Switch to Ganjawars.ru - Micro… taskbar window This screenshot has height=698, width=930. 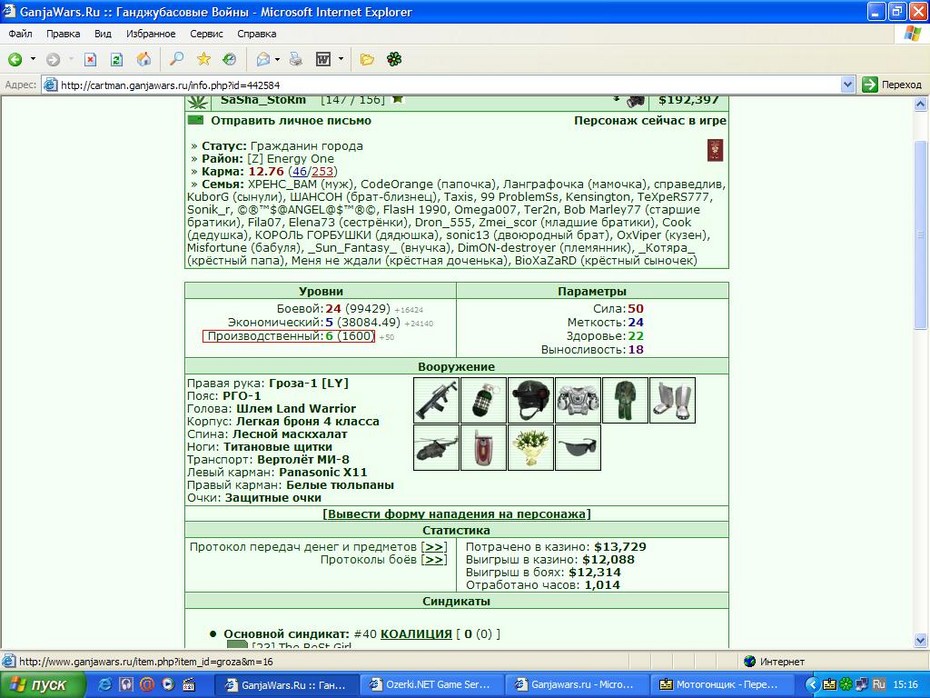pos(577,684)
